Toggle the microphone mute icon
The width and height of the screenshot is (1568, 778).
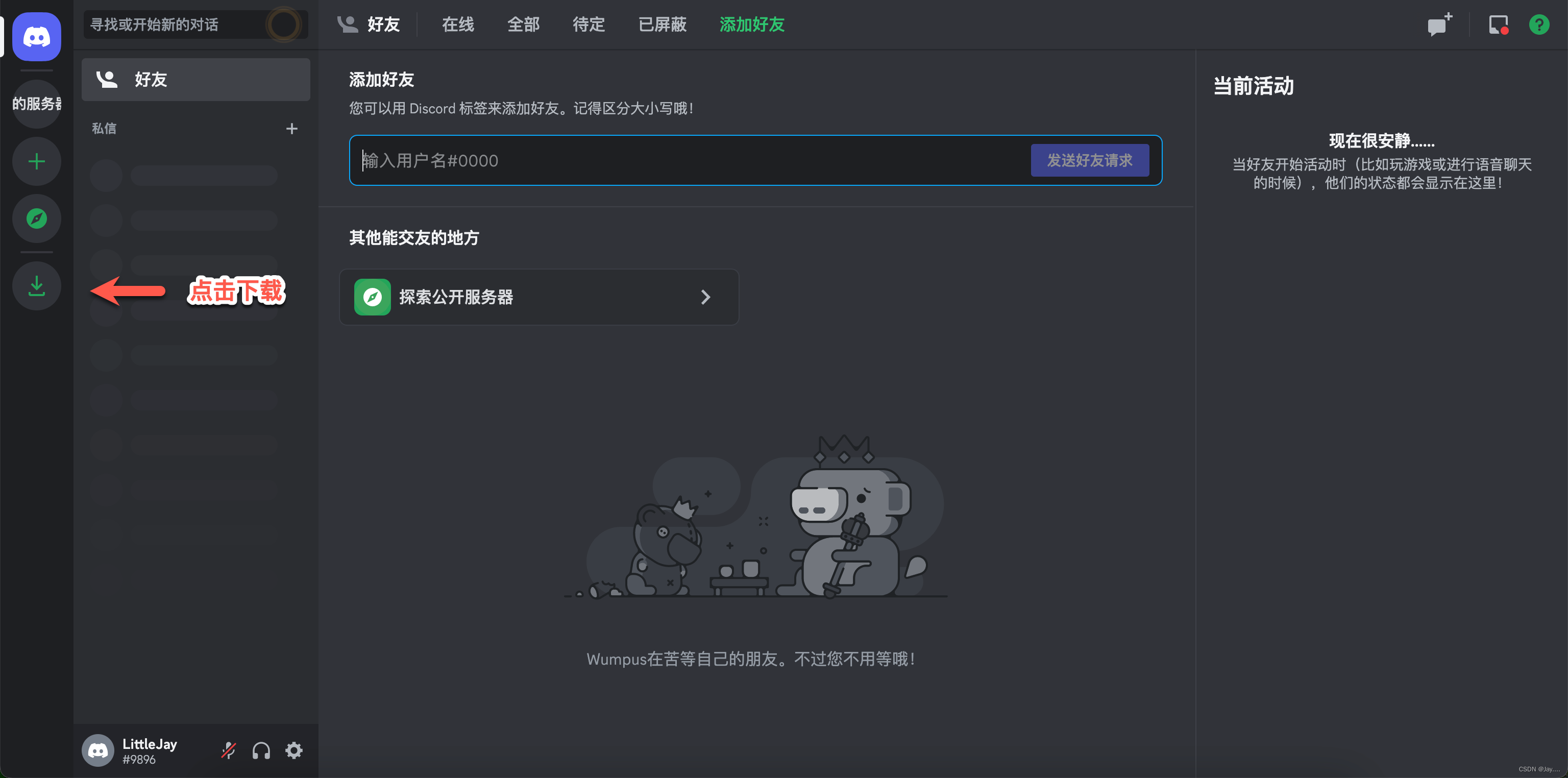(228, 750)
